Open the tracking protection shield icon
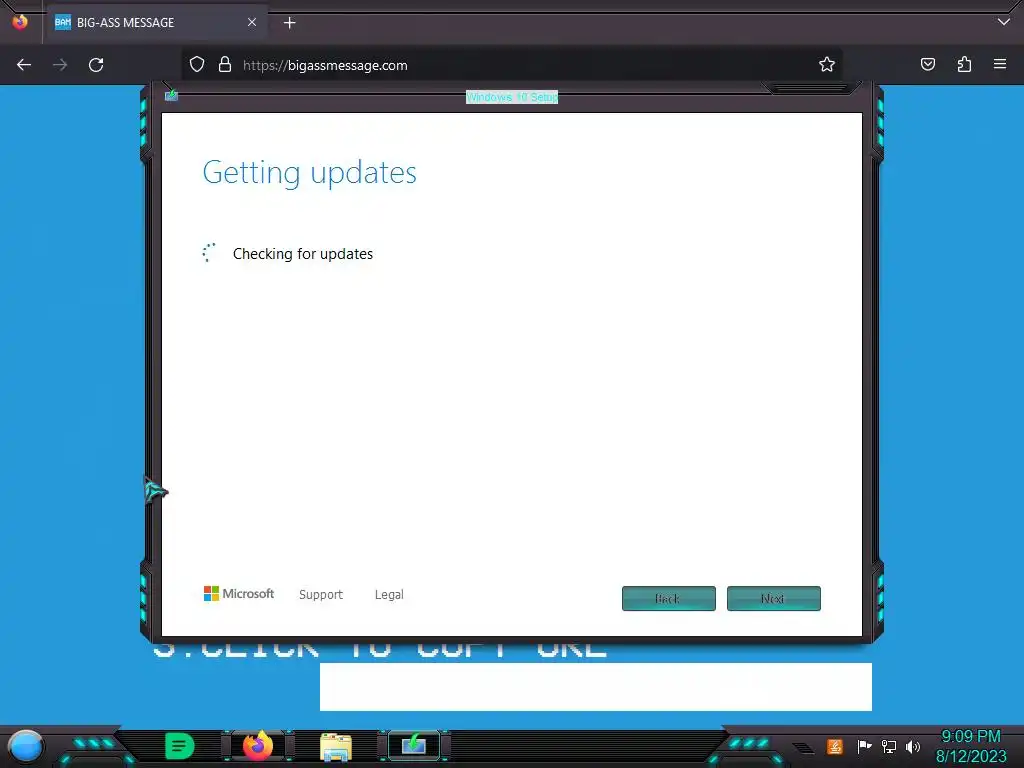Viewport: 1024px width, 768px height. [x=197, y=65]
